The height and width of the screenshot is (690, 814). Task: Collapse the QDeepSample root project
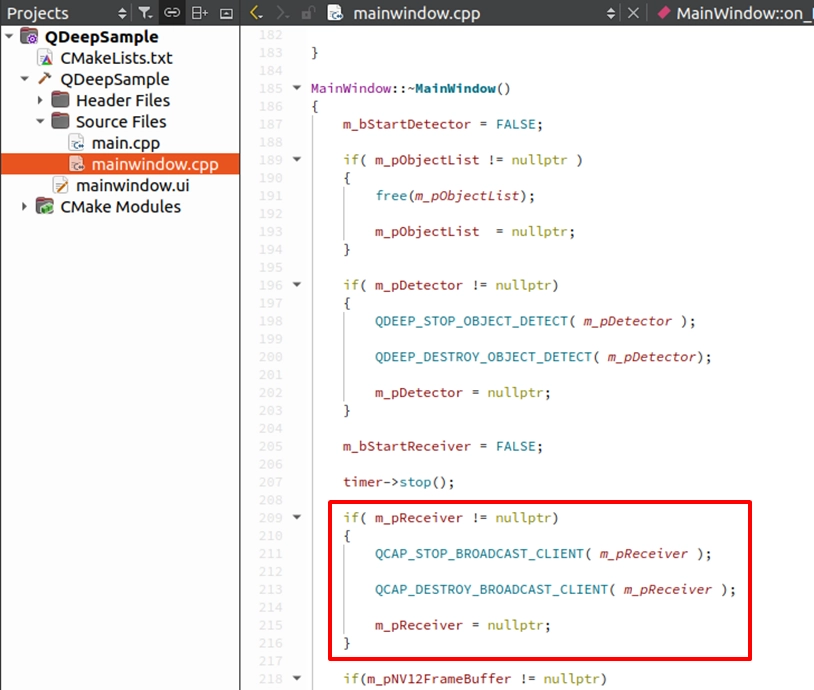[x=9, y=36]
